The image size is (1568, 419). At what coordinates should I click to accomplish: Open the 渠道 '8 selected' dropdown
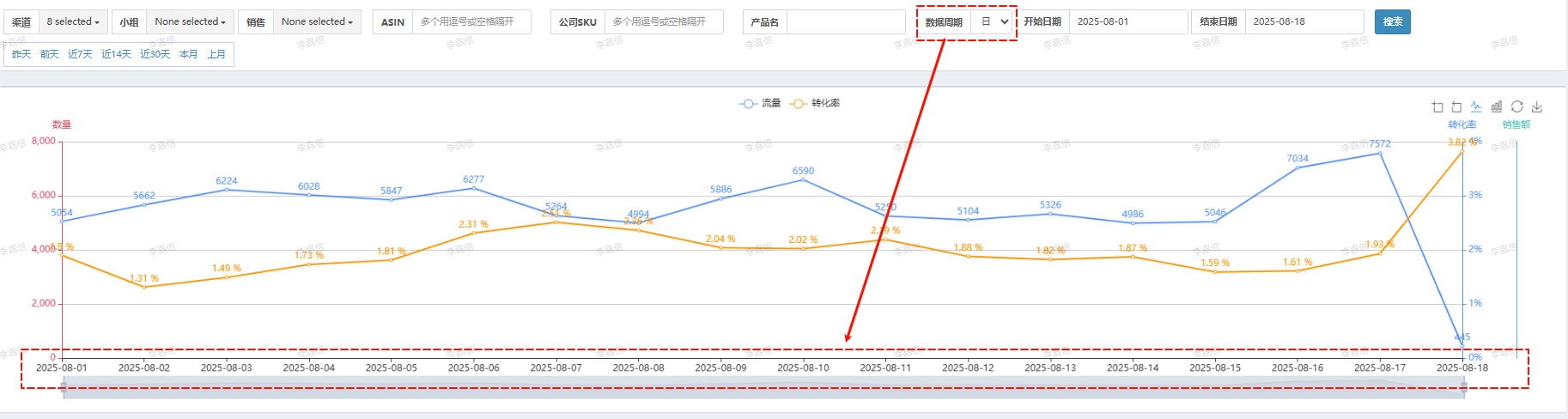point(73,21)
